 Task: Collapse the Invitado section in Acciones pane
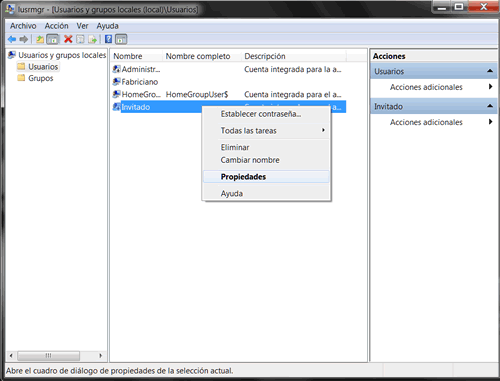click(x=490, y=106)
